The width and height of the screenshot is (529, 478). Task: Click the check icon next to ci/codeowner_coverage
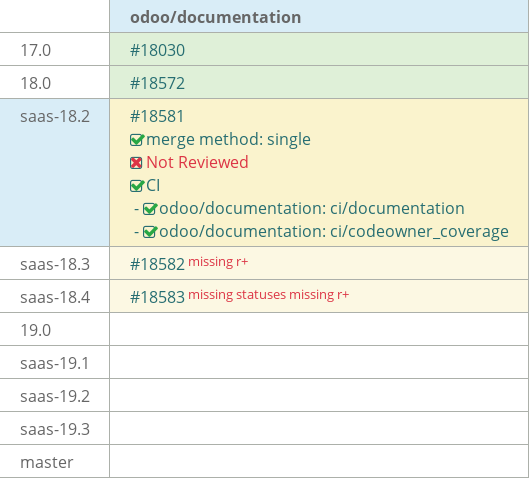[x=150, y=232]
